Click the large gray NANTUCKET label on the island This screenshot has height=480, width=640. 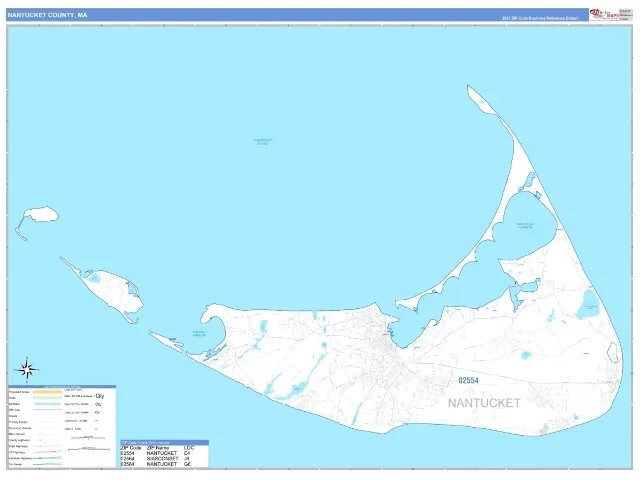(484, 403)
